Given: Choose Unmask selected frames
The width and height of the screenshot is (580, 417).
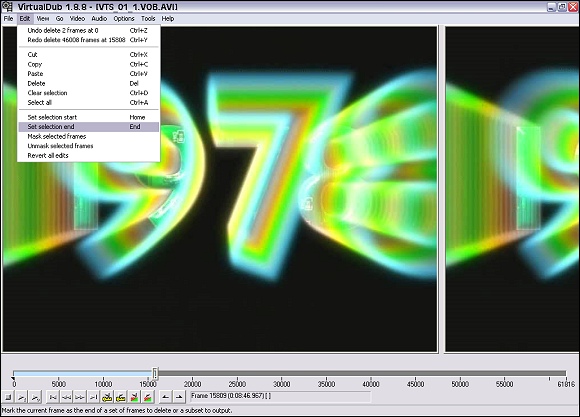Looking at the screenshot, I should click(89, 146).
